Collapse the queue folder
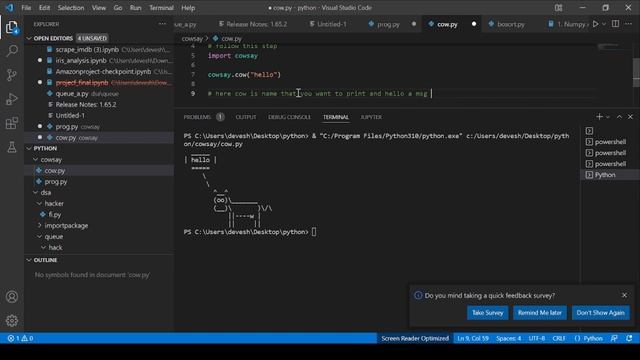The width and height of the screenshot is (640, 360). pos(40,236)
